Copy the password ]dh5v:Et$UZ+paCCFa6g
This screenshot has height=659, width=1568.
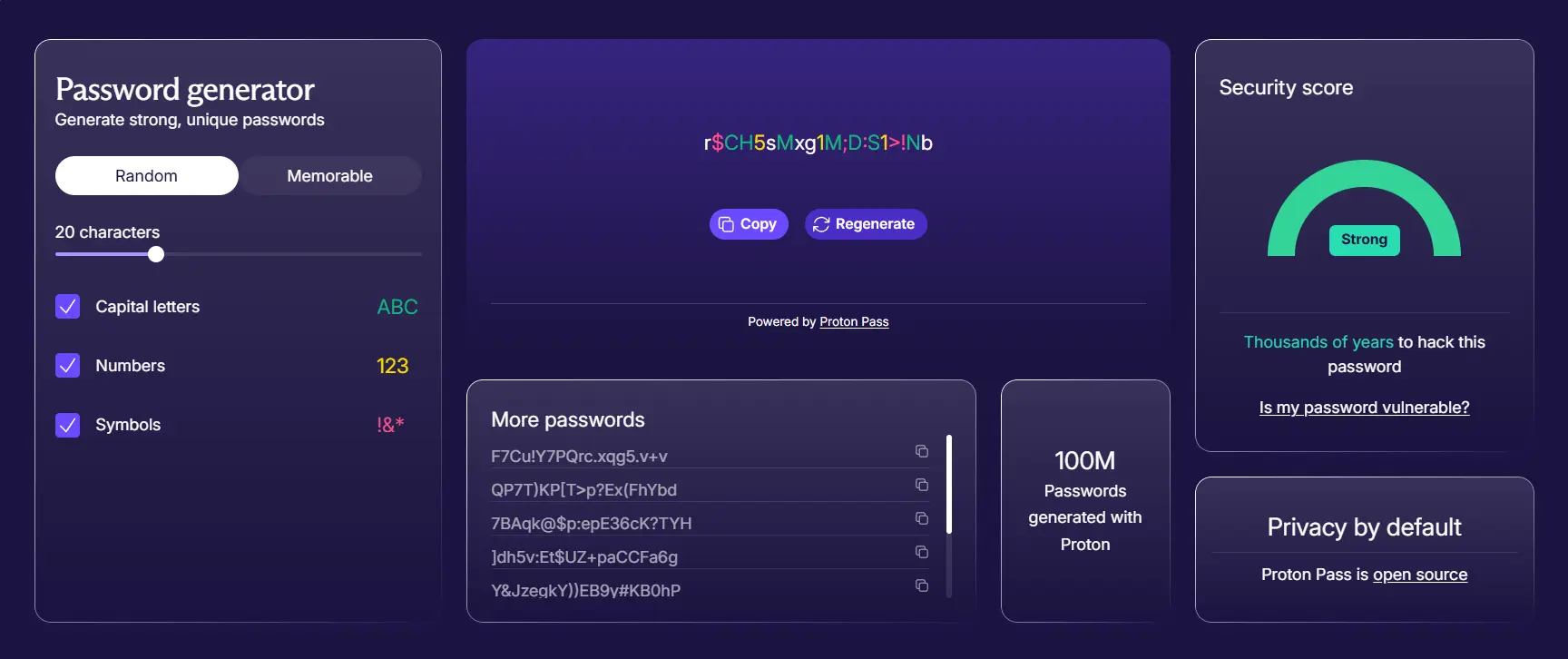pos(922,552)
